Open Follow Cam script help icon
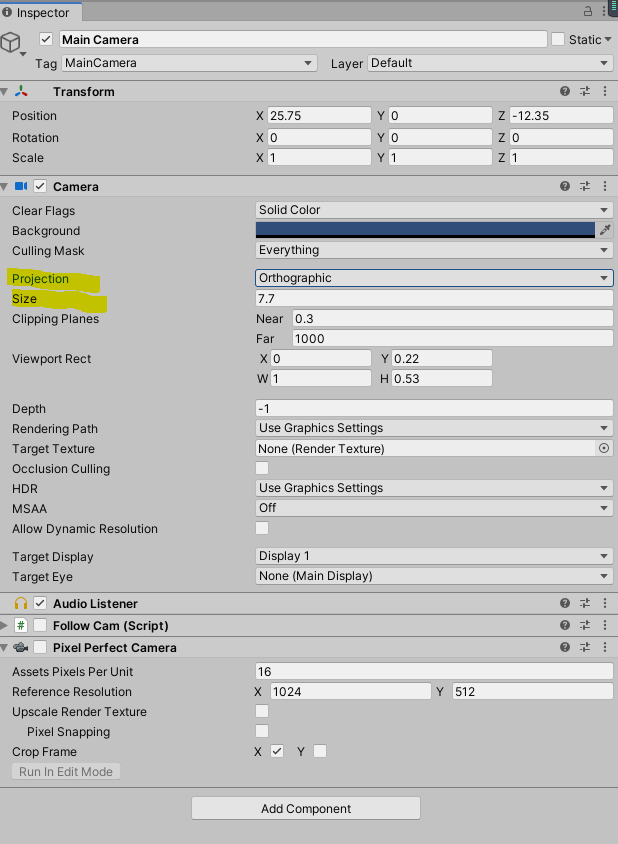 click(x=565, y=625)
